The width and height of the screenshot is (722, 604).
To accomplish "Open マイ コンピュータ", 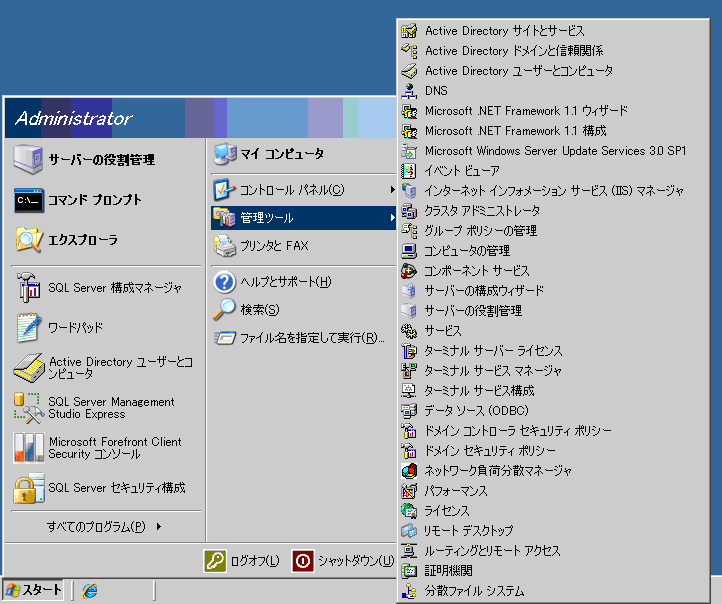I will (303, 154).
